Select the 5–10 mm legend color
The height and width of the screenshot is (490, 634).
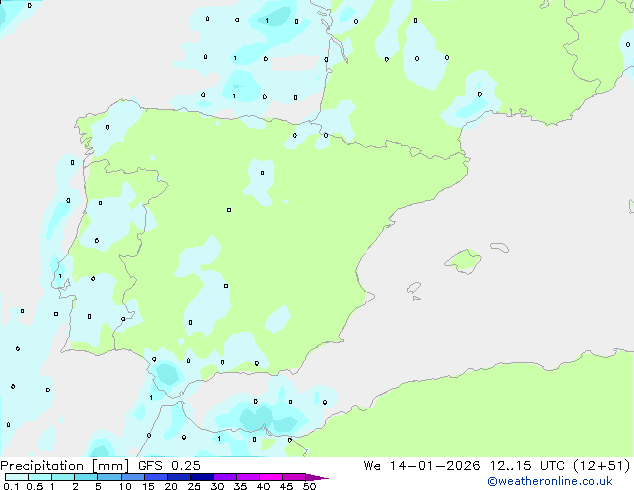(x=109, y=477)
